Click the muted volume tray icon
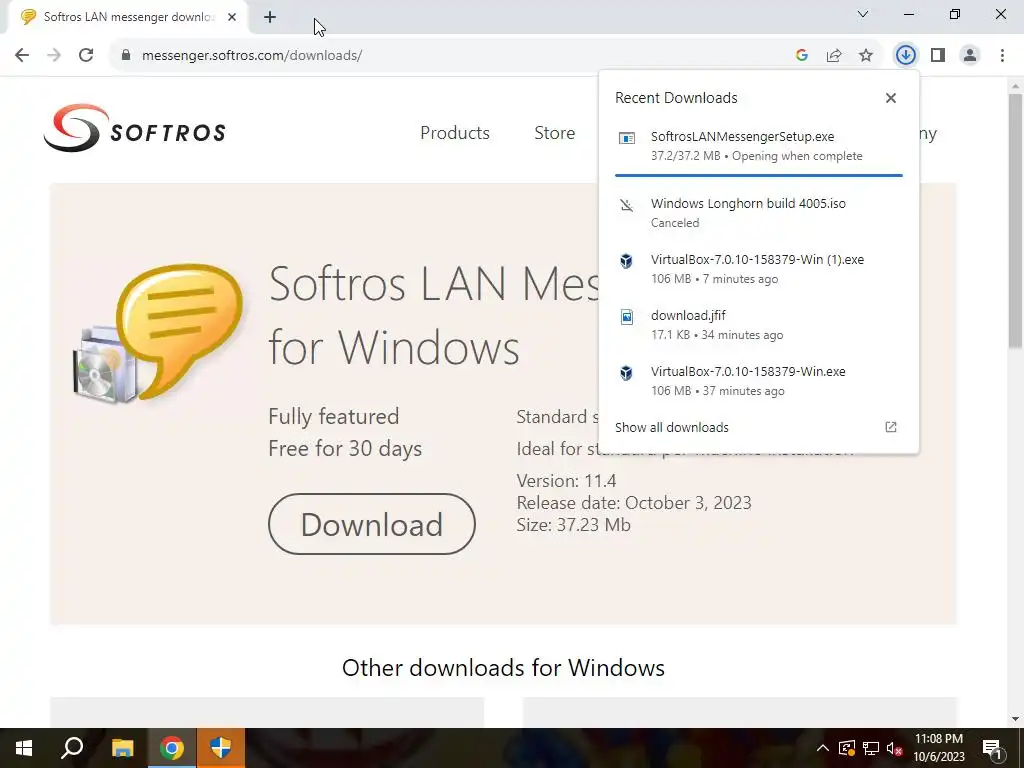The image size is (1024, 768). point(895,748)
